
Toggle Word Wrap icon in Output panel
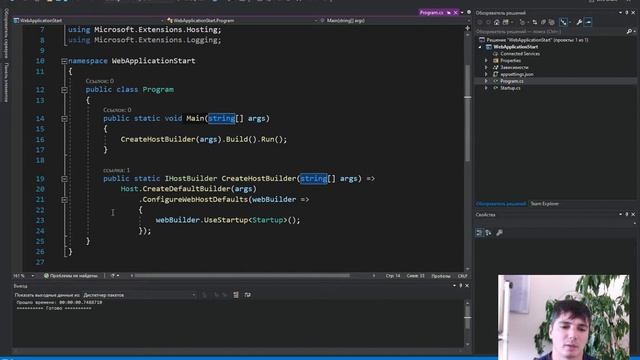coord(248,295)
